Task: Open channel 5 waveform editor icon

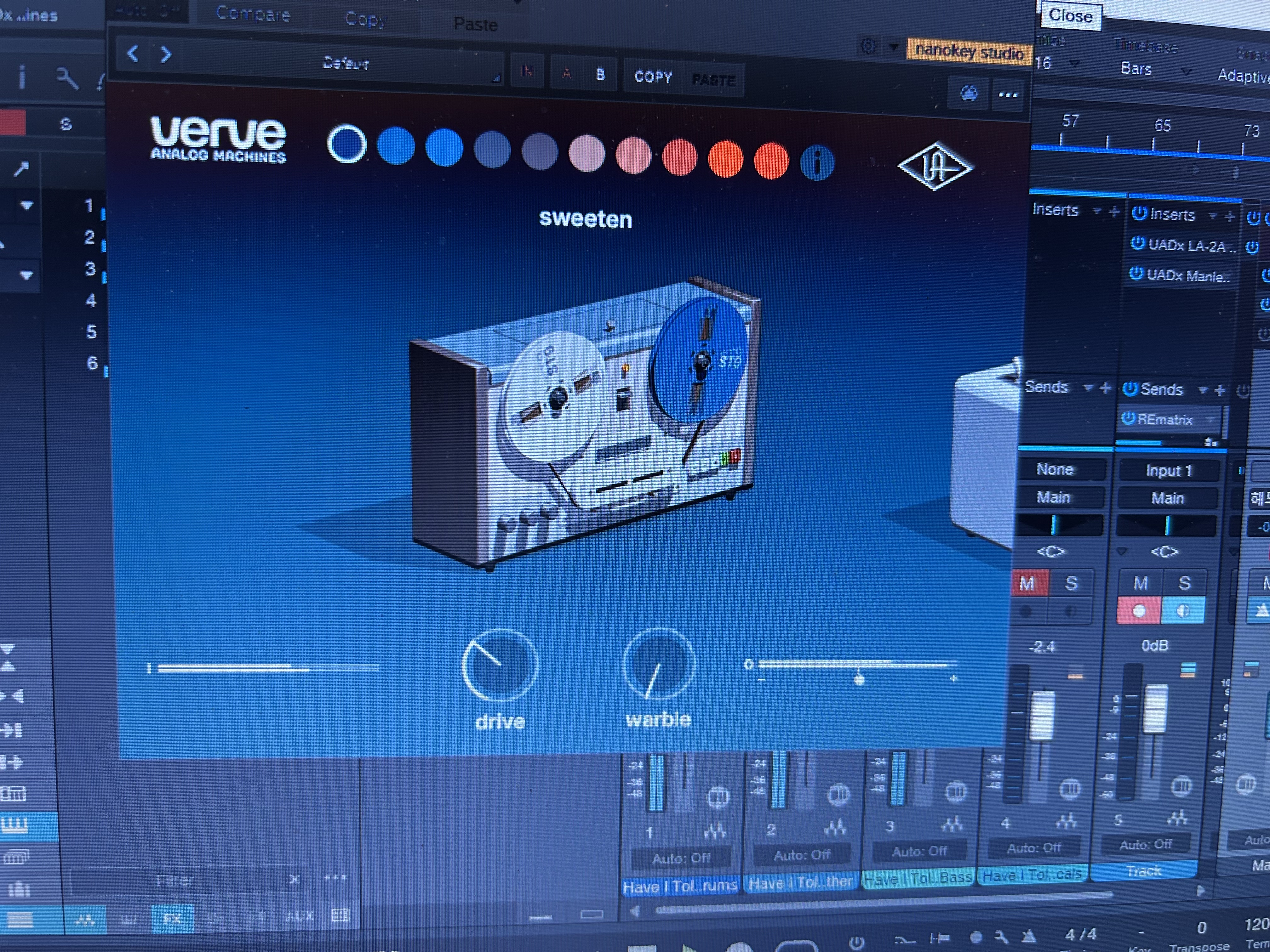Action: pyautogui.click(x=1176, y=817)
